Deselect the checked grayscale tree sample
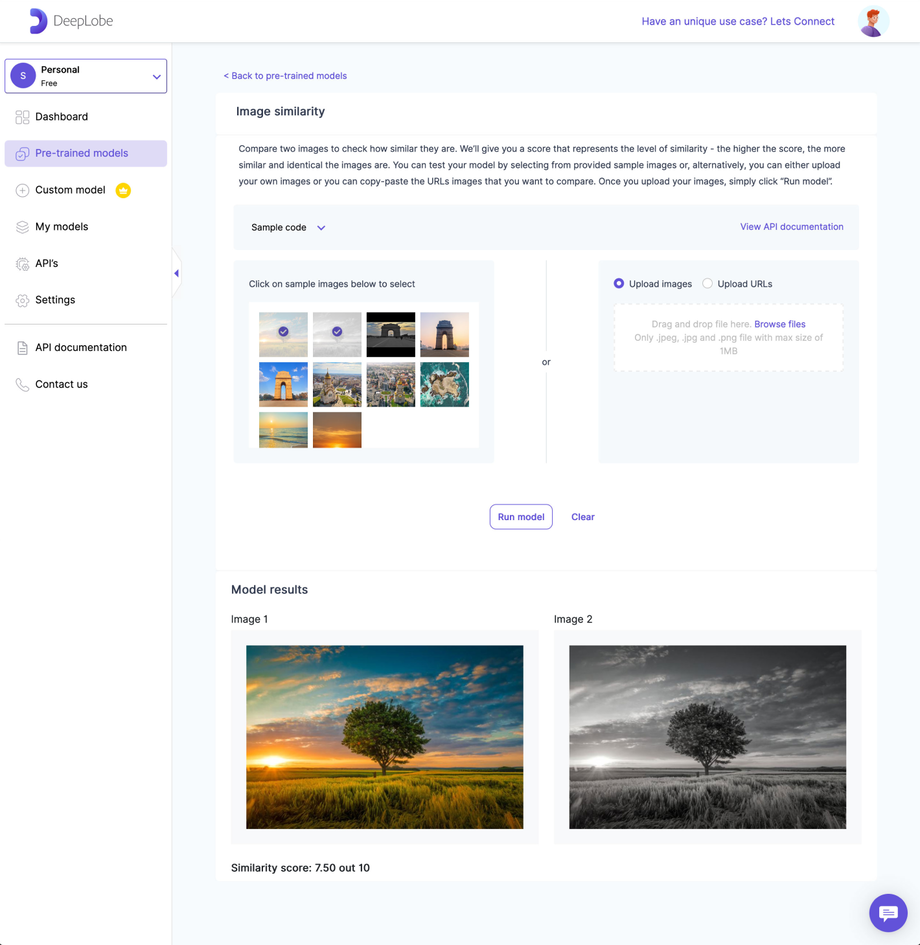This screenshot has height=945, width=920. click(337, 334)
